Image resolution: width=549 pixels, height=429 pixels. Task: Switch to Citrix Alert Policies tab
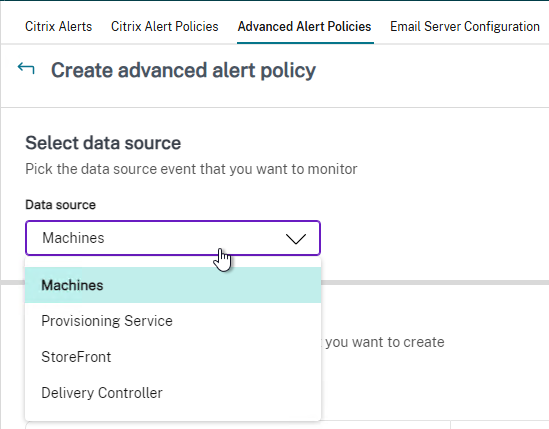(x=165, y=27)
